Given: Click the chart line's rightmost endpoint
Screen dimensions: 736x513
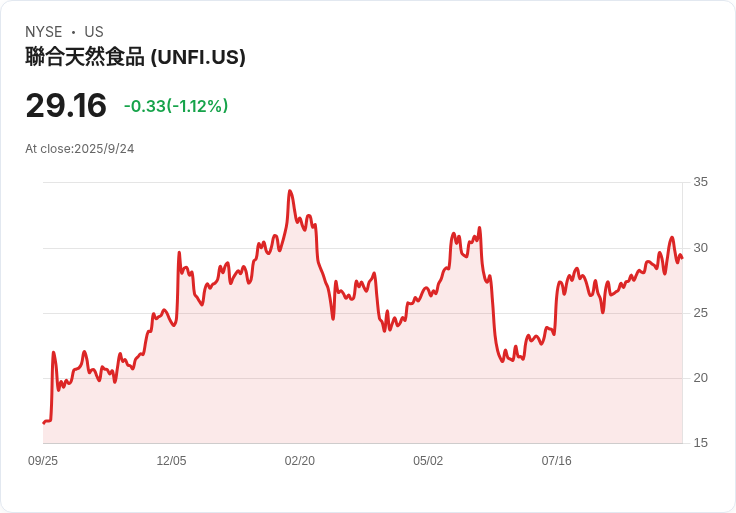Looking at the screenshot, I should tap(682, 258).
